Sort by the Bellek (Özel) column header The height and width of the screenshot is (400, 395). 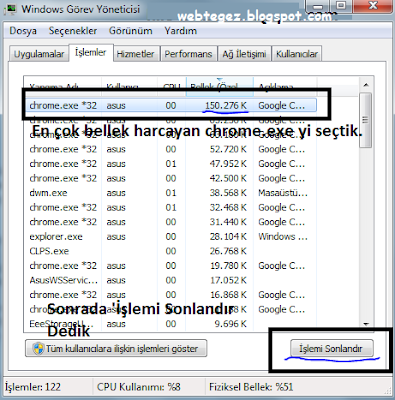220,86
